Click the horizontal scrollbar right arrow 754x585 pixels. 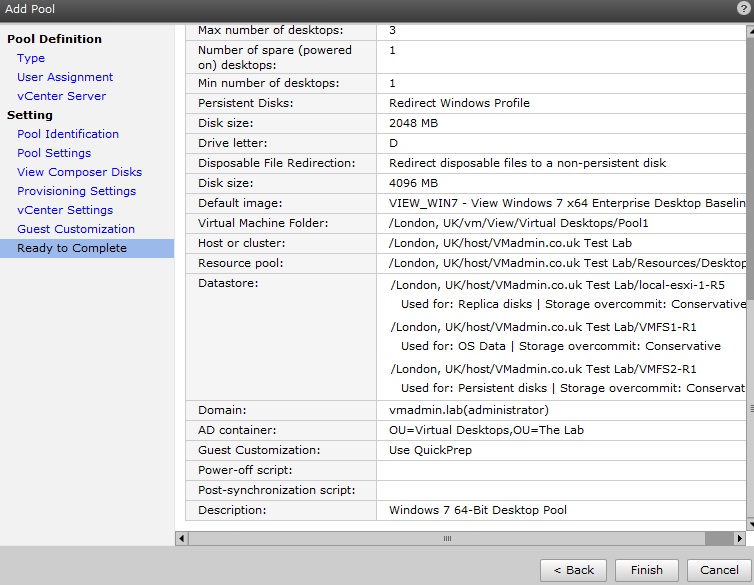pyautogui.click(x=740, y=538)
